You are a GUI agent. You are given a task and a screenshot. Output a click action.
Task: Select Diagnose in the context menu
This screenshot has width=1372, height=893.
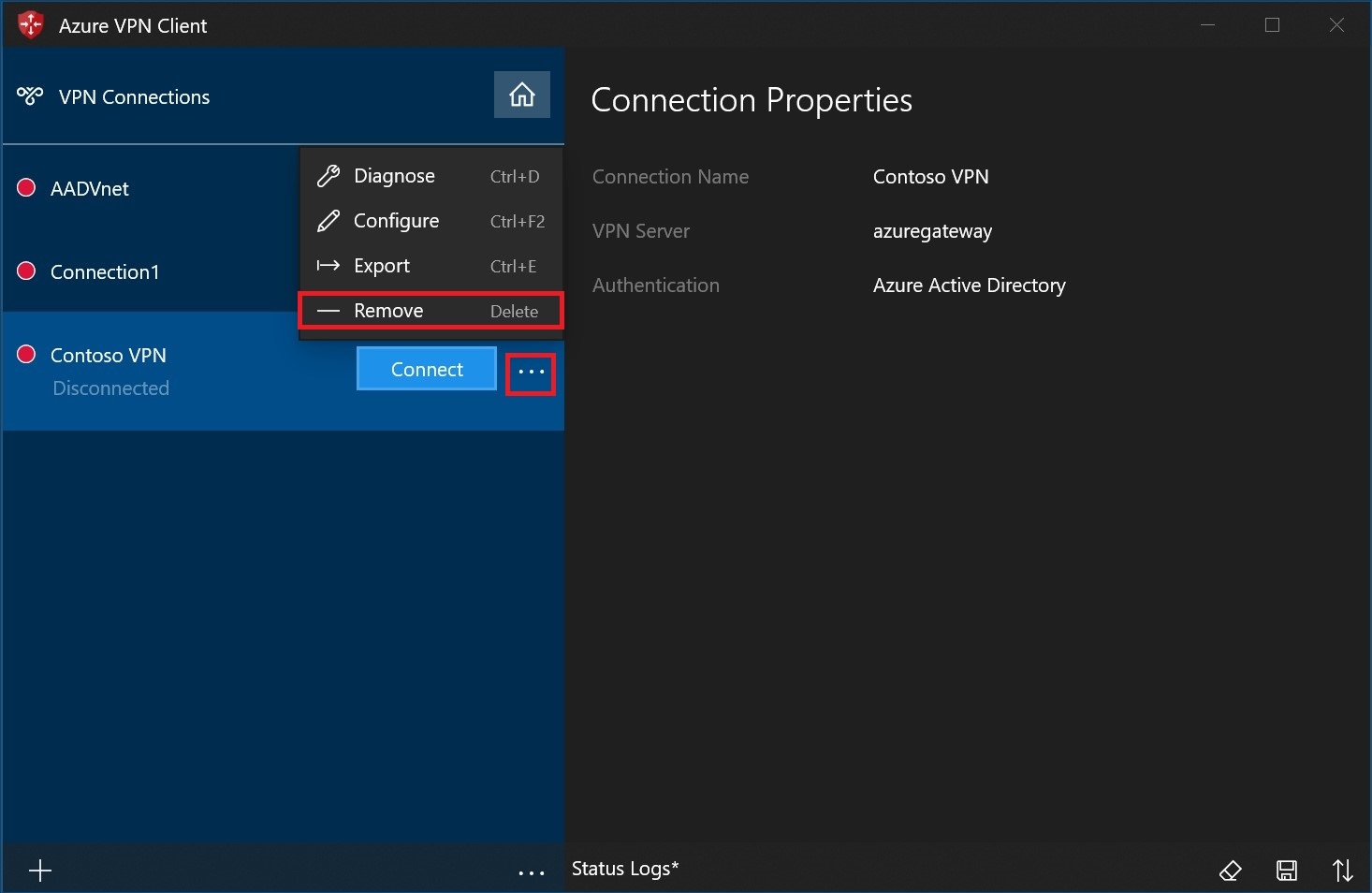click(393, 175)
